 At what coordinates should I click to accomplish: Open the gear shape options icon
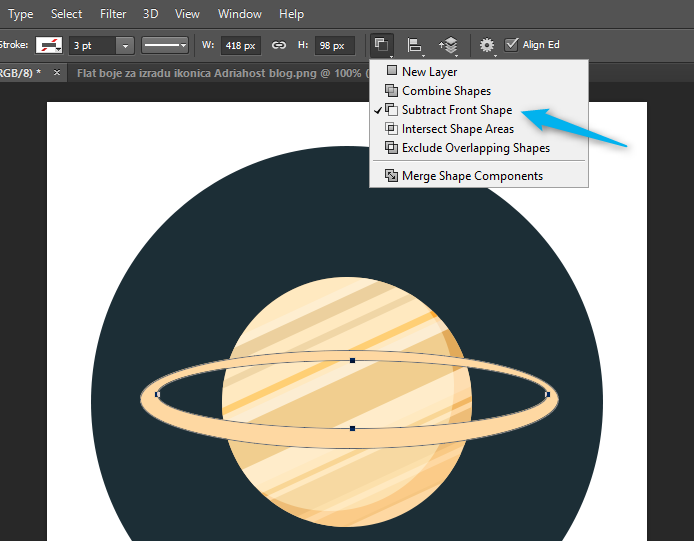[487, 45]
